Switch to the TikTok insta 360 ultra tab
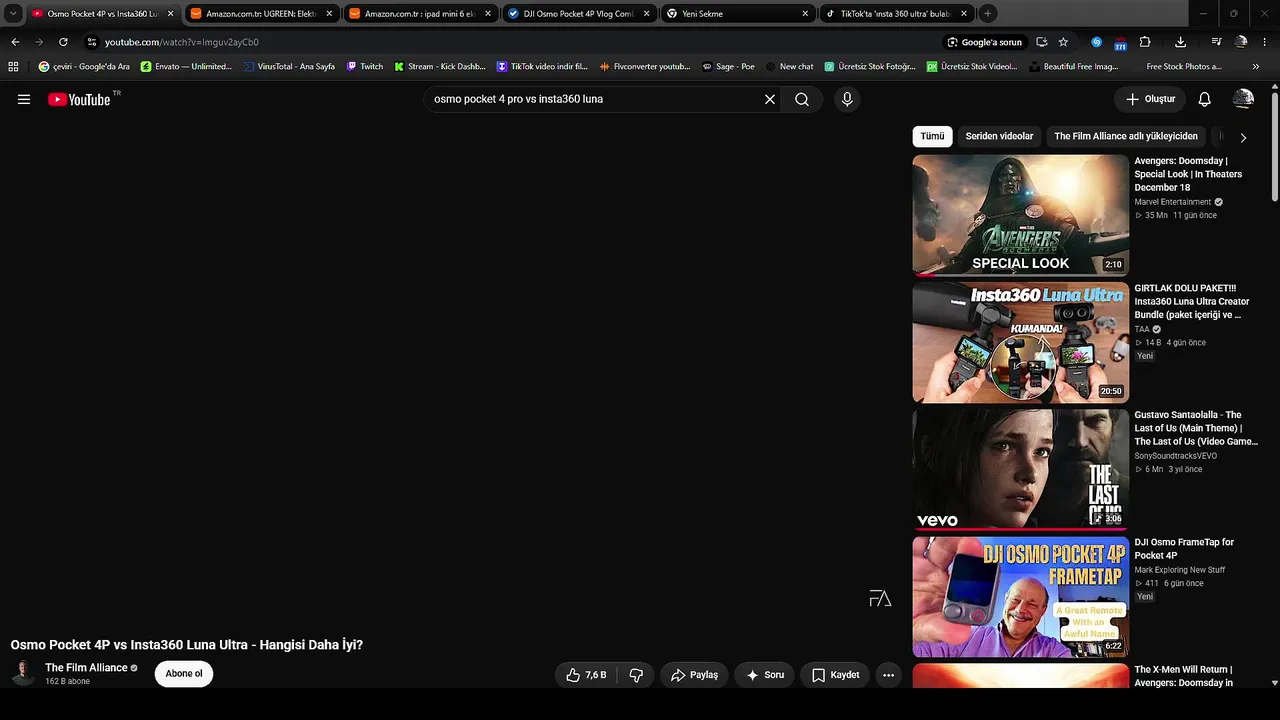 pyautogui.click(x=897, y=14)
